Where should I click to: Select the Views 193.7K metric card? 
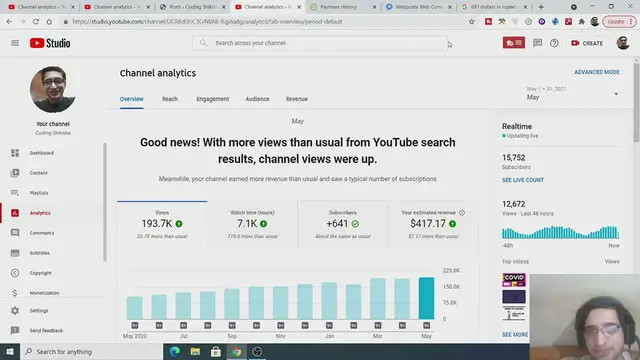pos(162,224)
